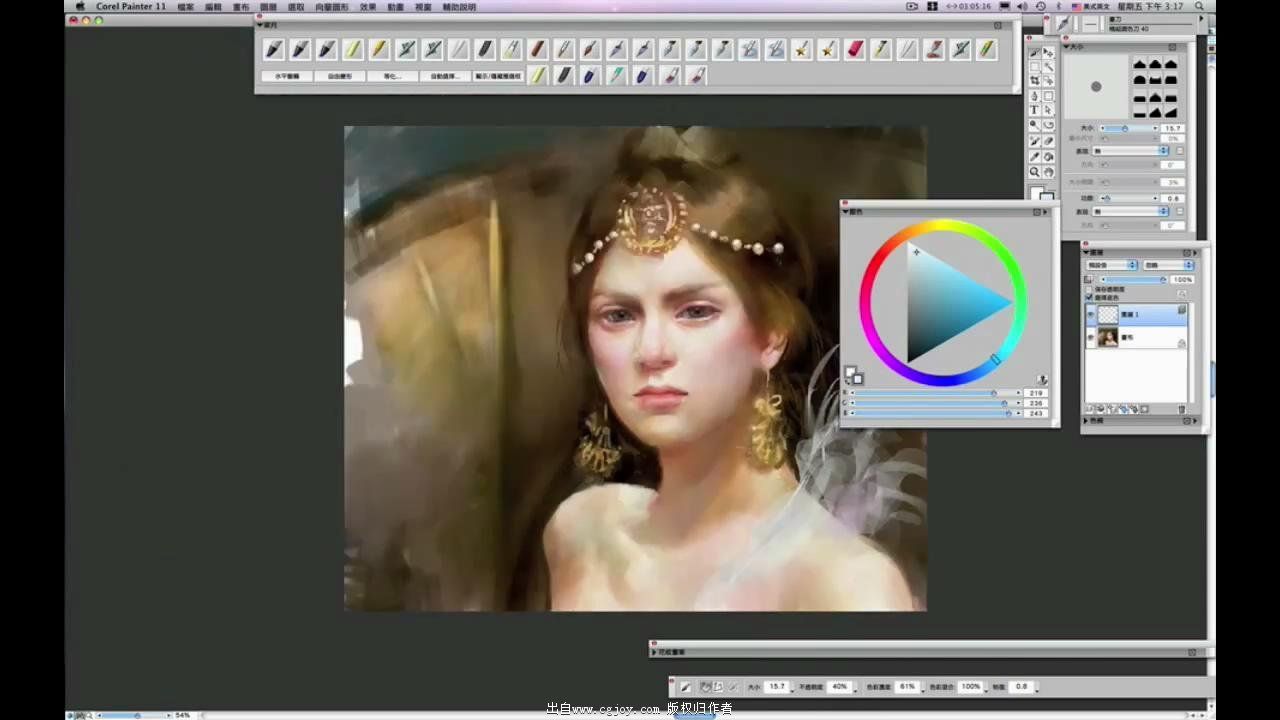Open the 圖層 (Layers) menu
The height and width of the screenshot is (720, 1280).
268,6
